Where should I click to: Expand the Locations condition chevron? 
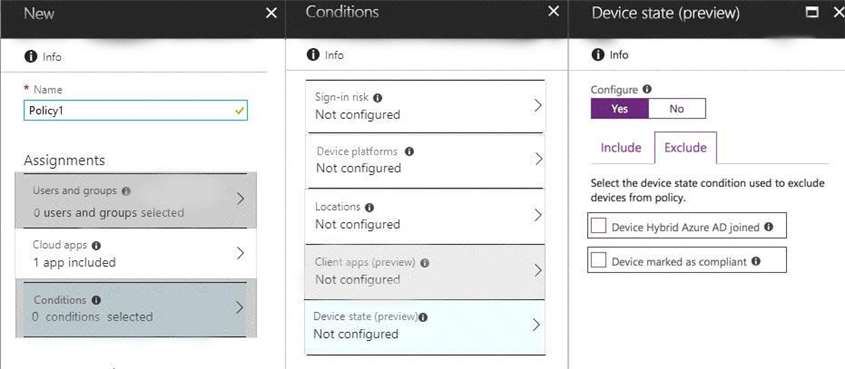click(x=537, y=215)
